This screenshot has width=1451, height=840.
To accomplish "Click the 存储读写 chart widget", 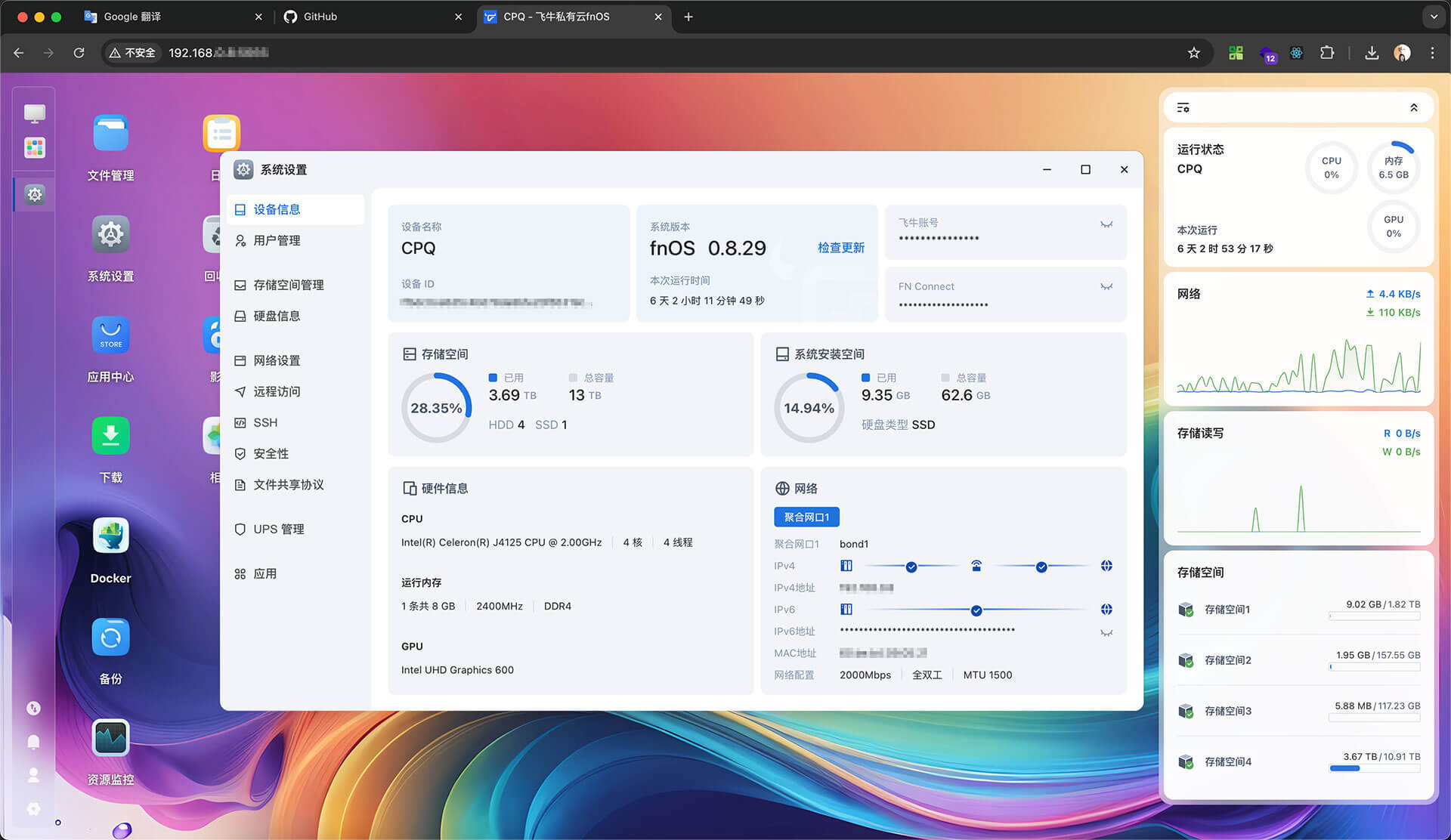I will pos(1298,478).
